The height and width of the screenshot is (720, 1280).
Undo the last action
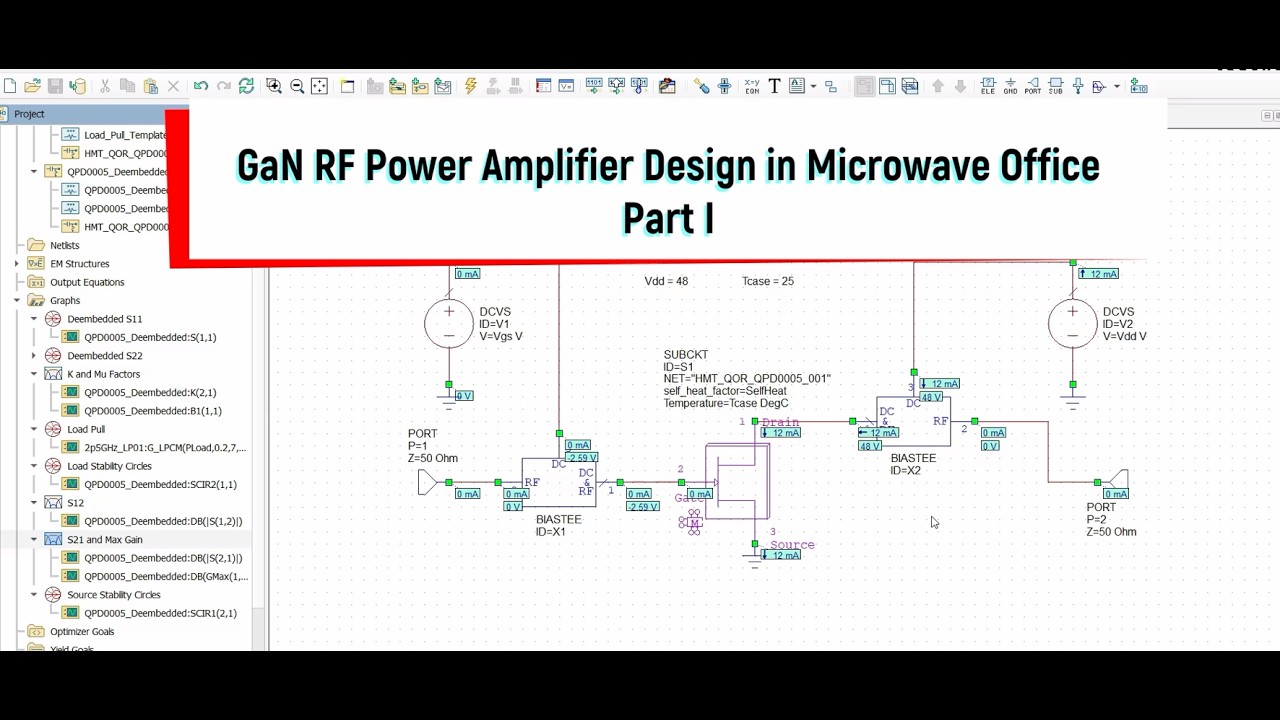pos(201,87)
